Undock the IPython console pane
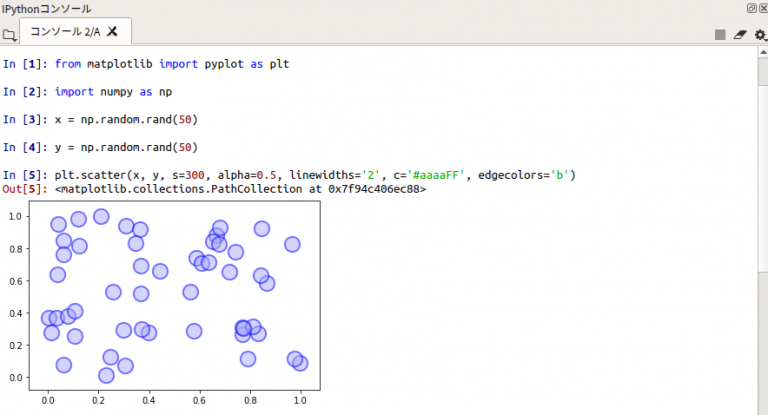 click(x=750, y=8)
